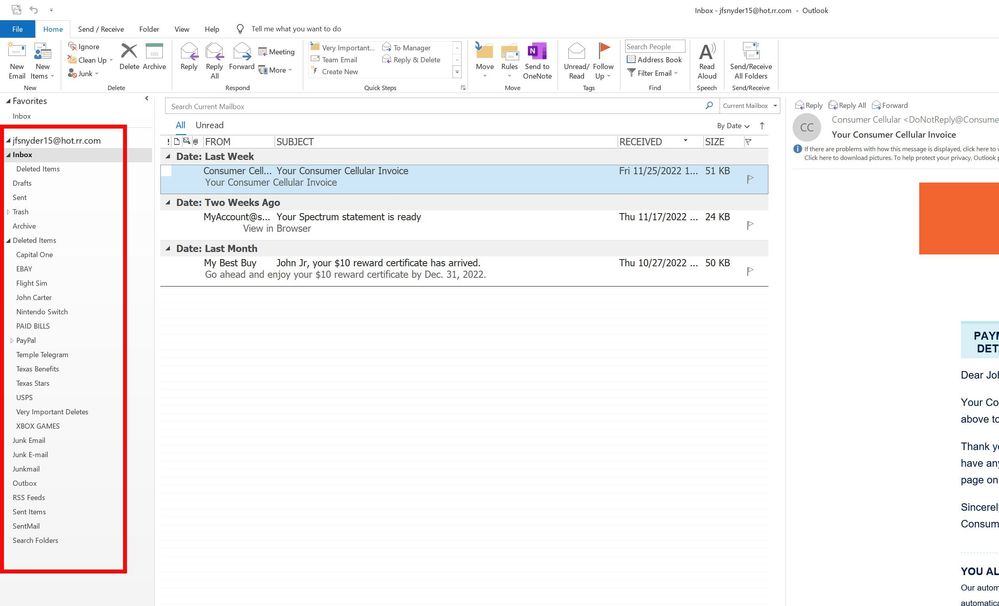Open the Junk Email folder
Screen dimensions: 999x606
pyautogui.click(x=29, y=440)
